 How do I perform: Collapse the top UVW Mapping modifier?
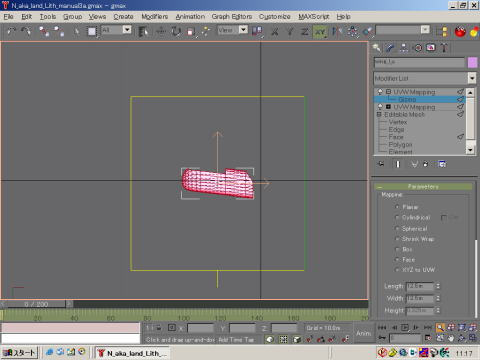(x=388, y=91)
